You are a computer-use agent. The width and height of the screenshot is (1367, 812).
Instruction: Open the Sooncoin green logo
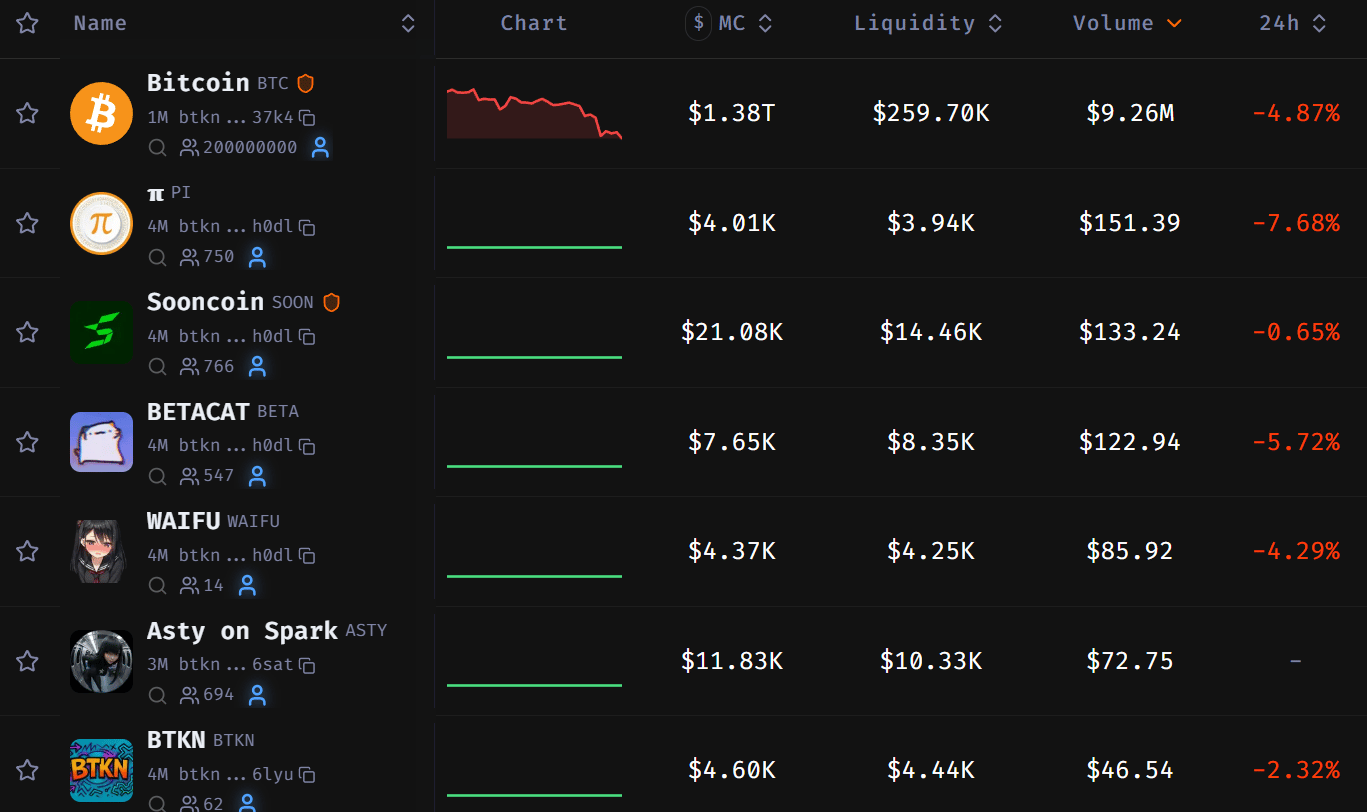pos(101,332)
